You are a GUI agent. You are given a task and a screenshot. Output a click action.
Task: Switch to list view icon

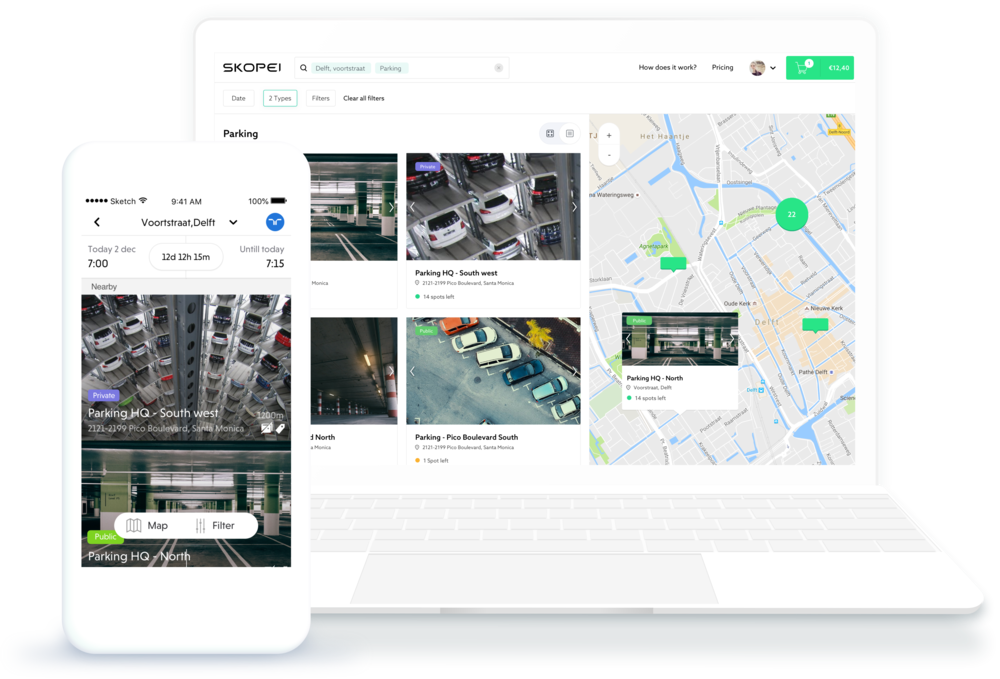coord(570,133)
